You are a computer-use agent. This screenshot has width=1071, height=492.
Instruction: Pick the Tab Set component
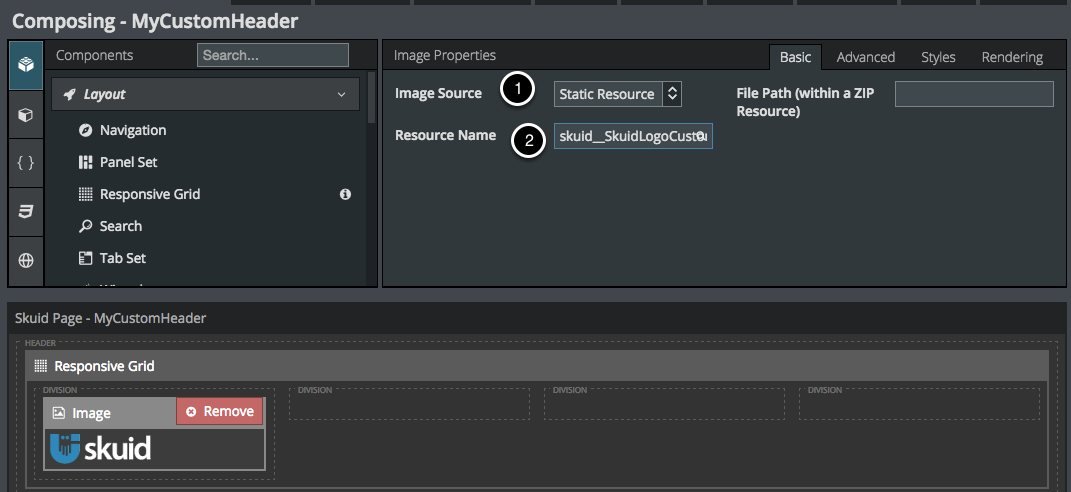click(122, 258)
